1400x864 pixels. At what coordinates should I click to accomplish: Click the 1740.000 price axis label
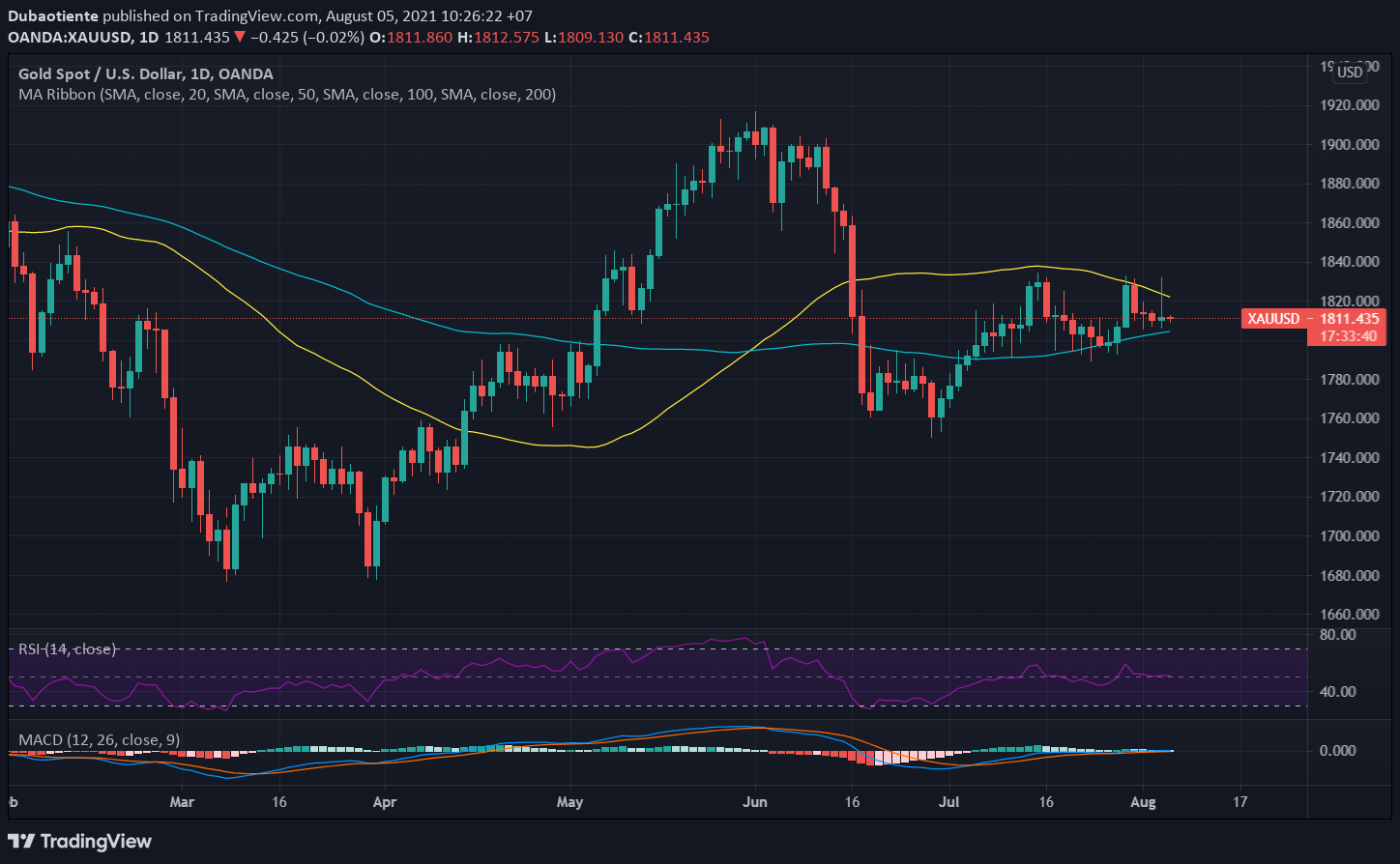(x=1348, y=457)
